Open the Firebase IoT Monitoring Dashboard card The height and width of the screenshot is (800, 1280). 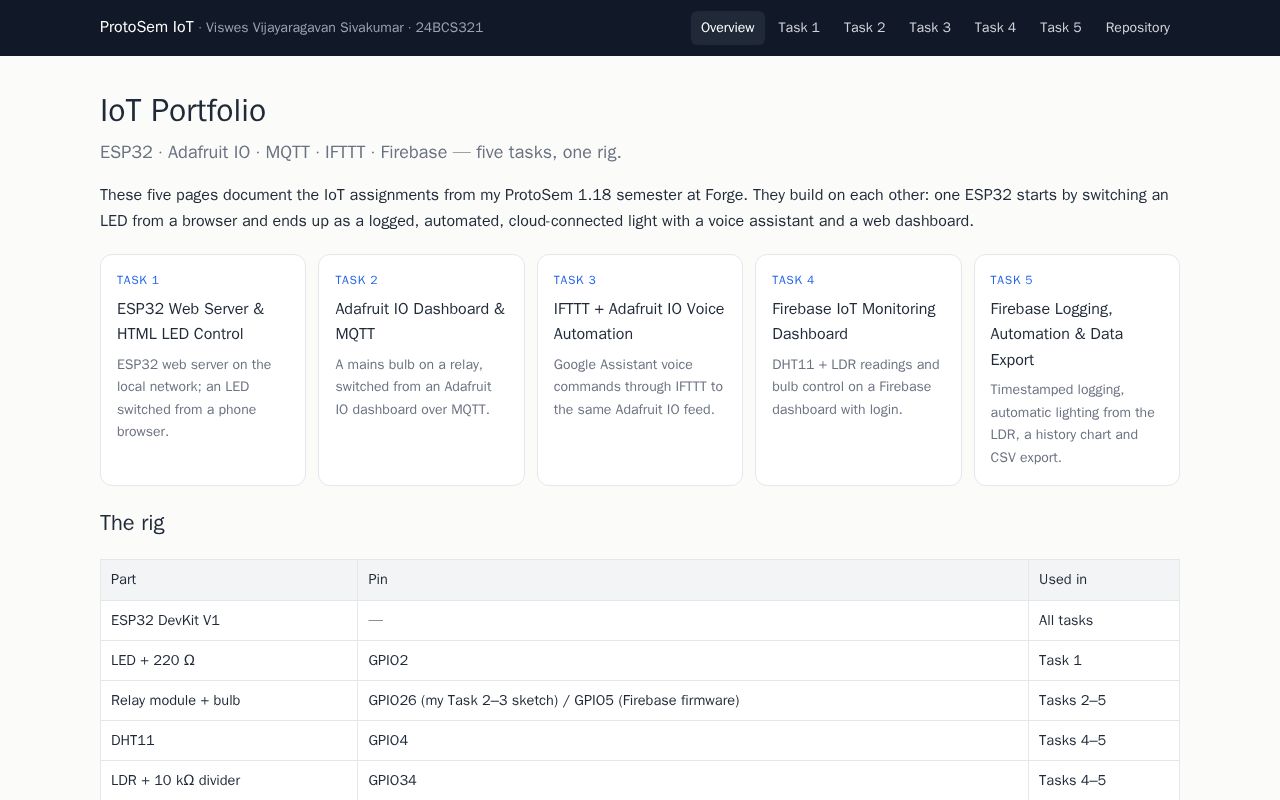pyautogui.click(x=858, y=370)
